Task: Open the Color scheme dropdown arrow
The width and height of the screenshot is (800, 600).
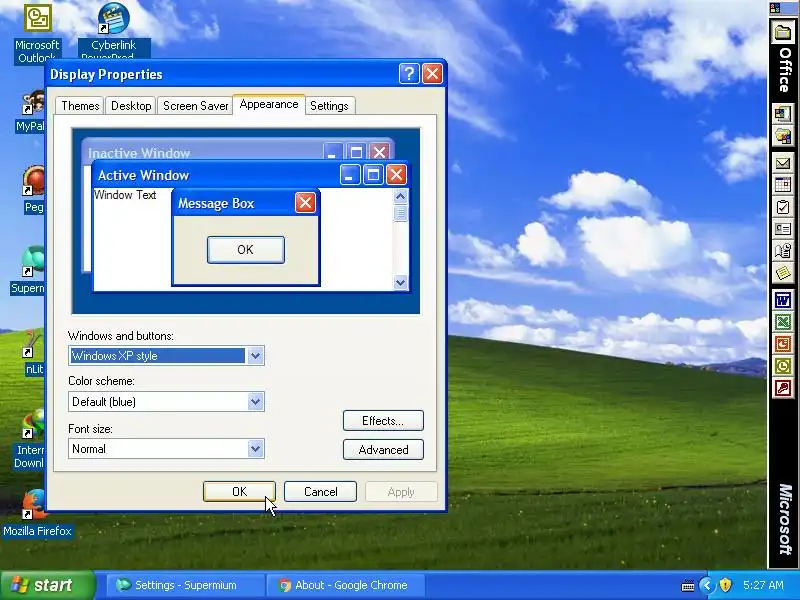Action: (256, 402)
